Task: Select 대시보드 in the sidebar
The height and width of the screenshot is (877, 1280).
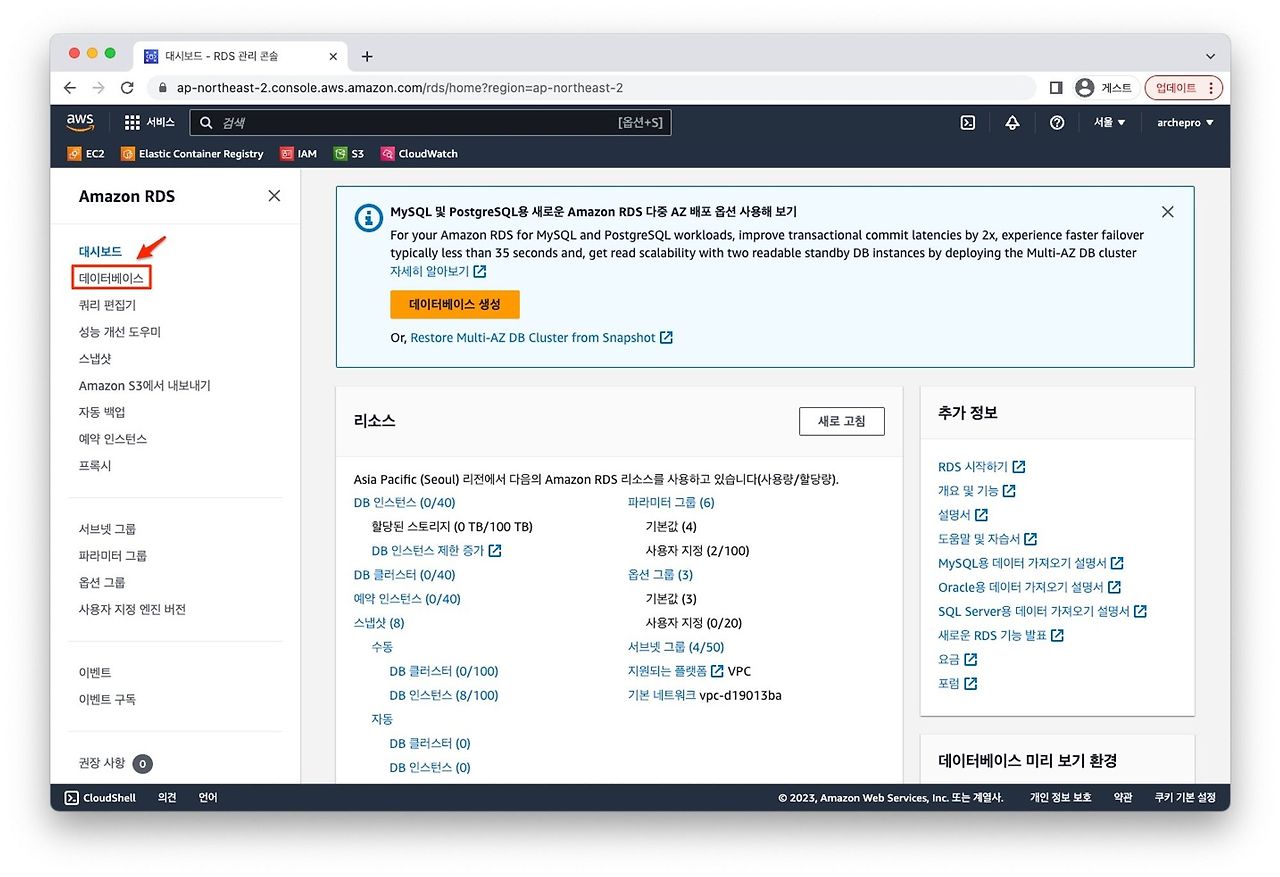Action: pos(100,251)
